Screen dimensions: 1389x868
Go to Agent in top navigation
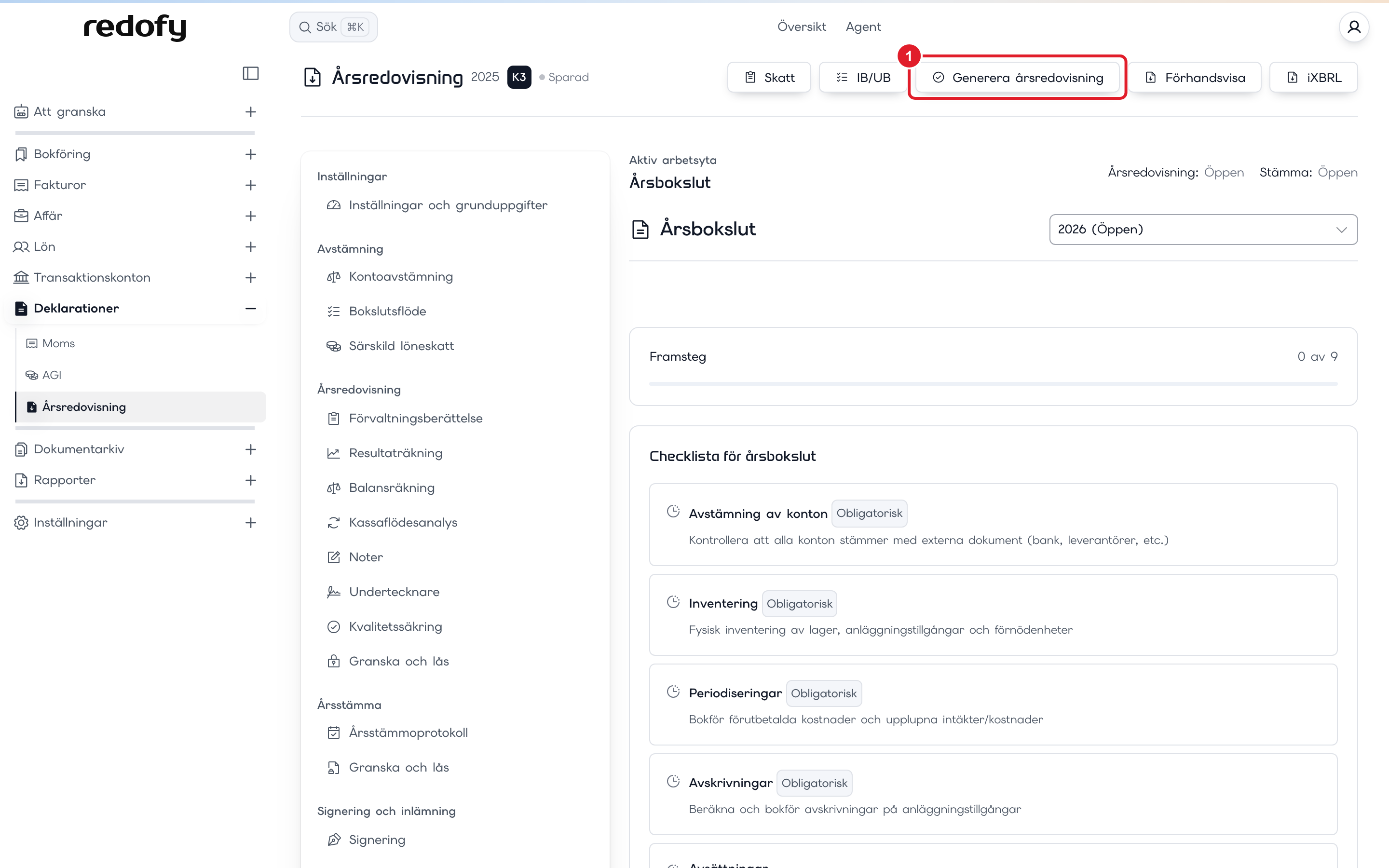tap(863, 27)
